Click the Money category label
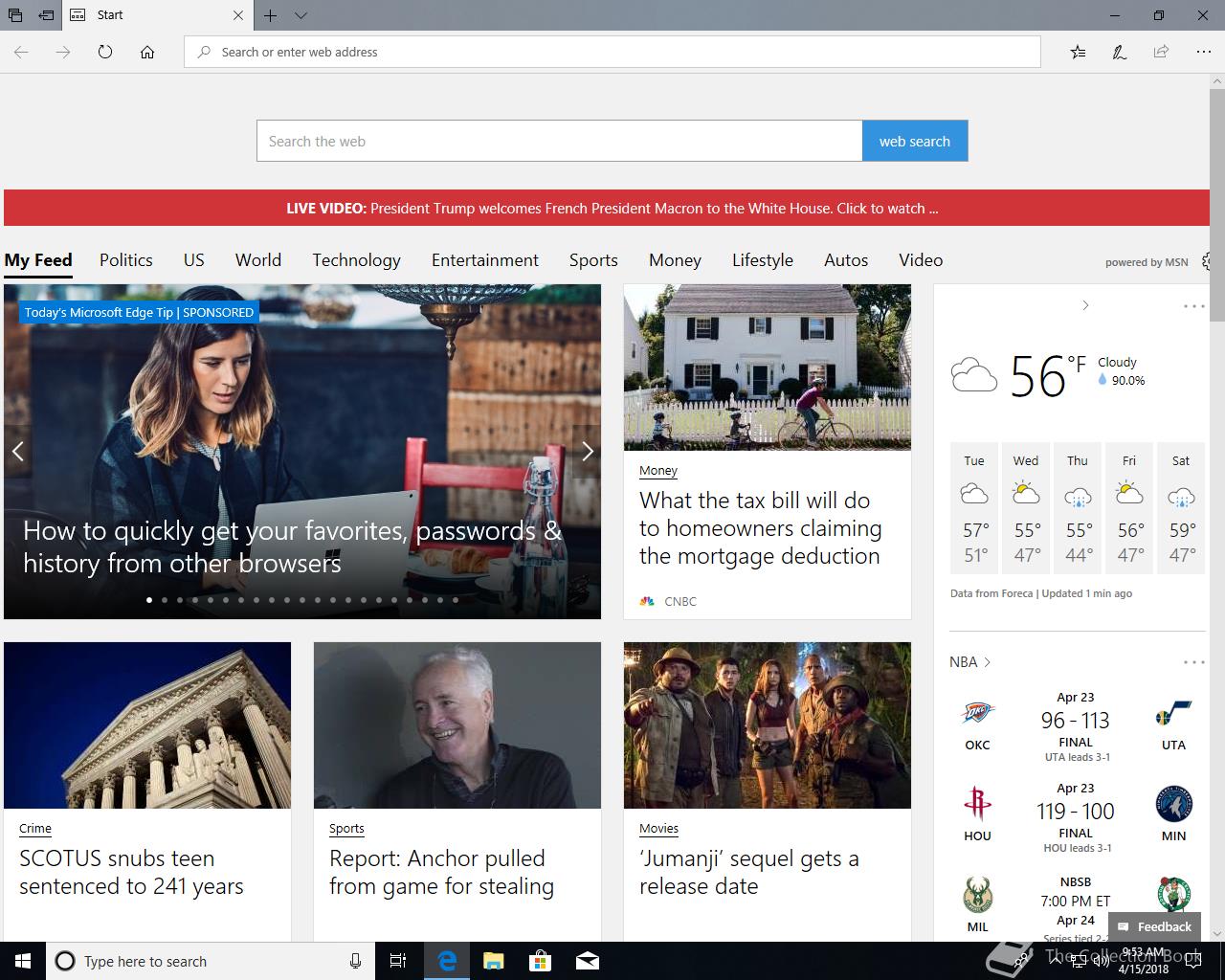1225x980 pixels. 658,471
